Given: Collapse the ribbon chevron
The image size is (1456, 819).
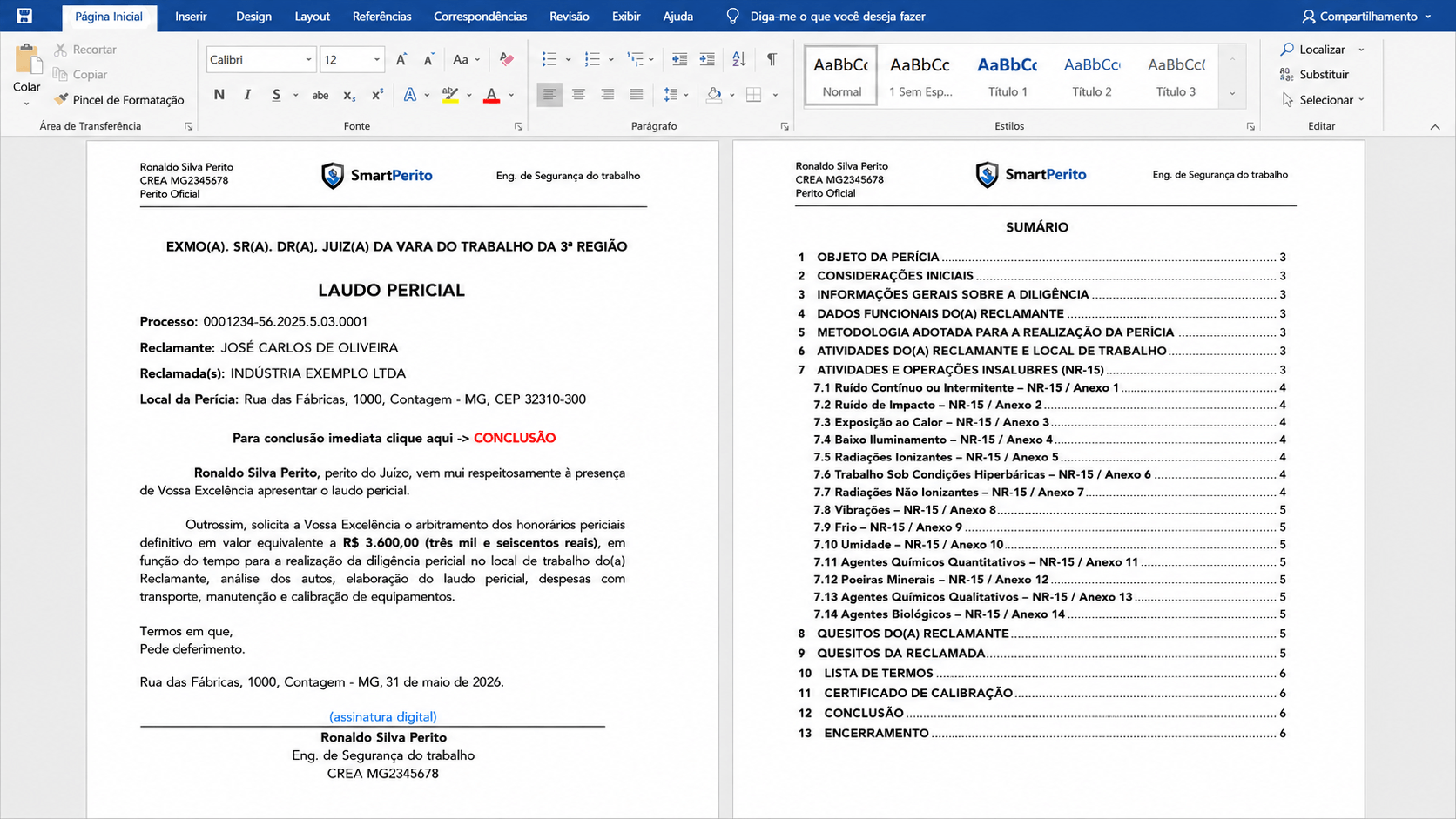Looking at the screenshot, I should 1435,127.
